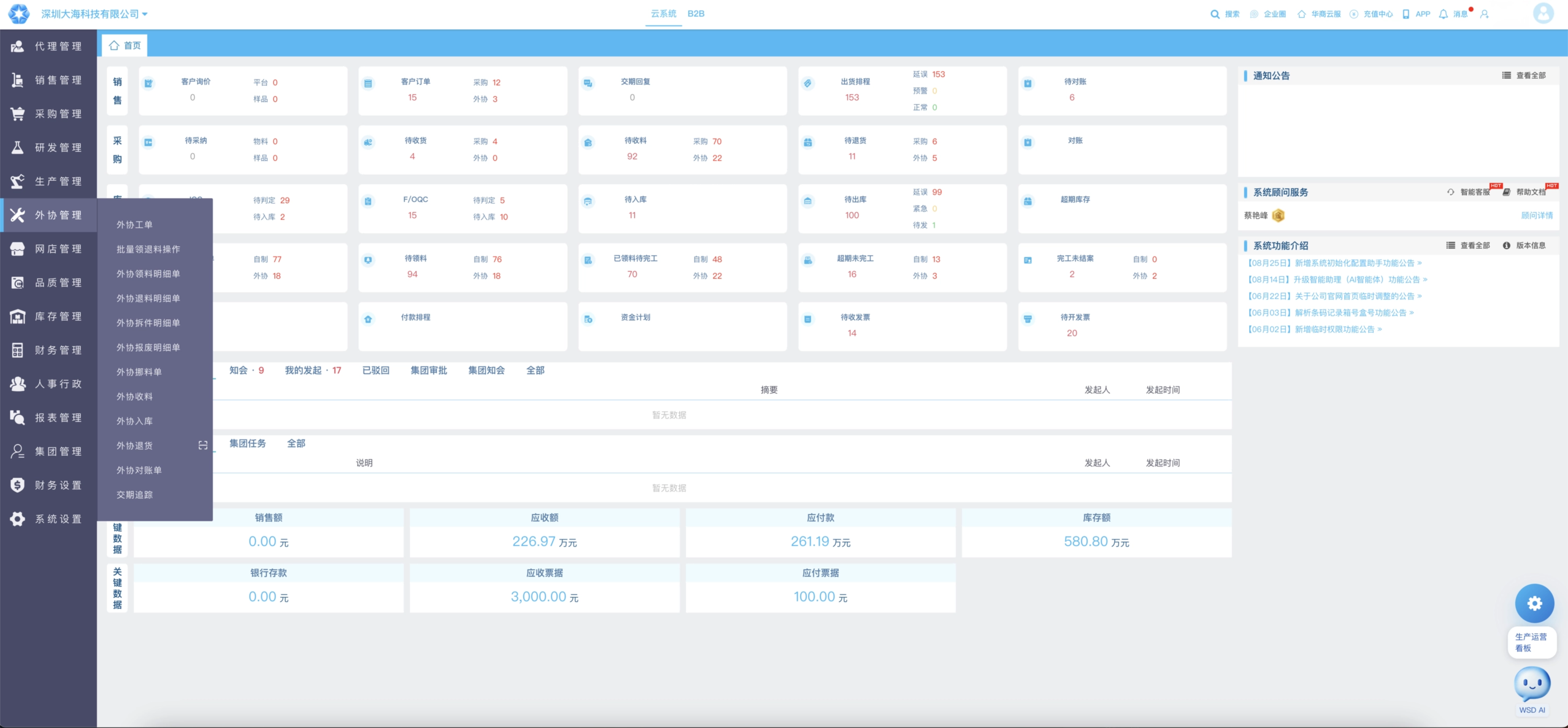Viewport: 1568px width, 728px height.
Task: Switch to the 我的发起 tab
Action: tap(313, 370)
